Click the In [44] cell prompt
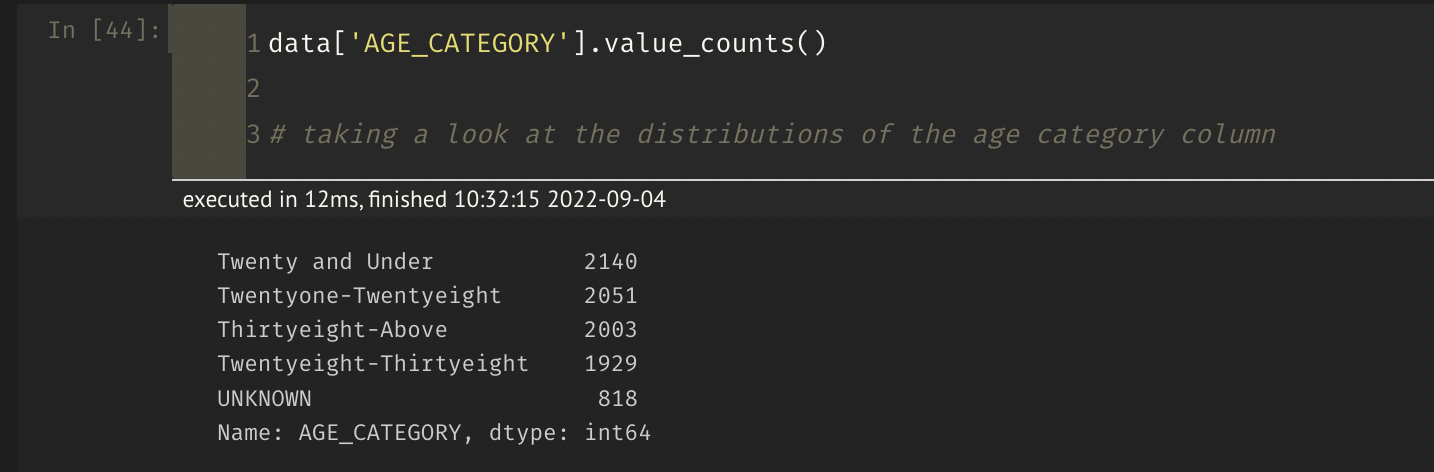Image resolution: width=1434 pixels, height=472 pixels. pyautogui.click(x=103, y=31)
